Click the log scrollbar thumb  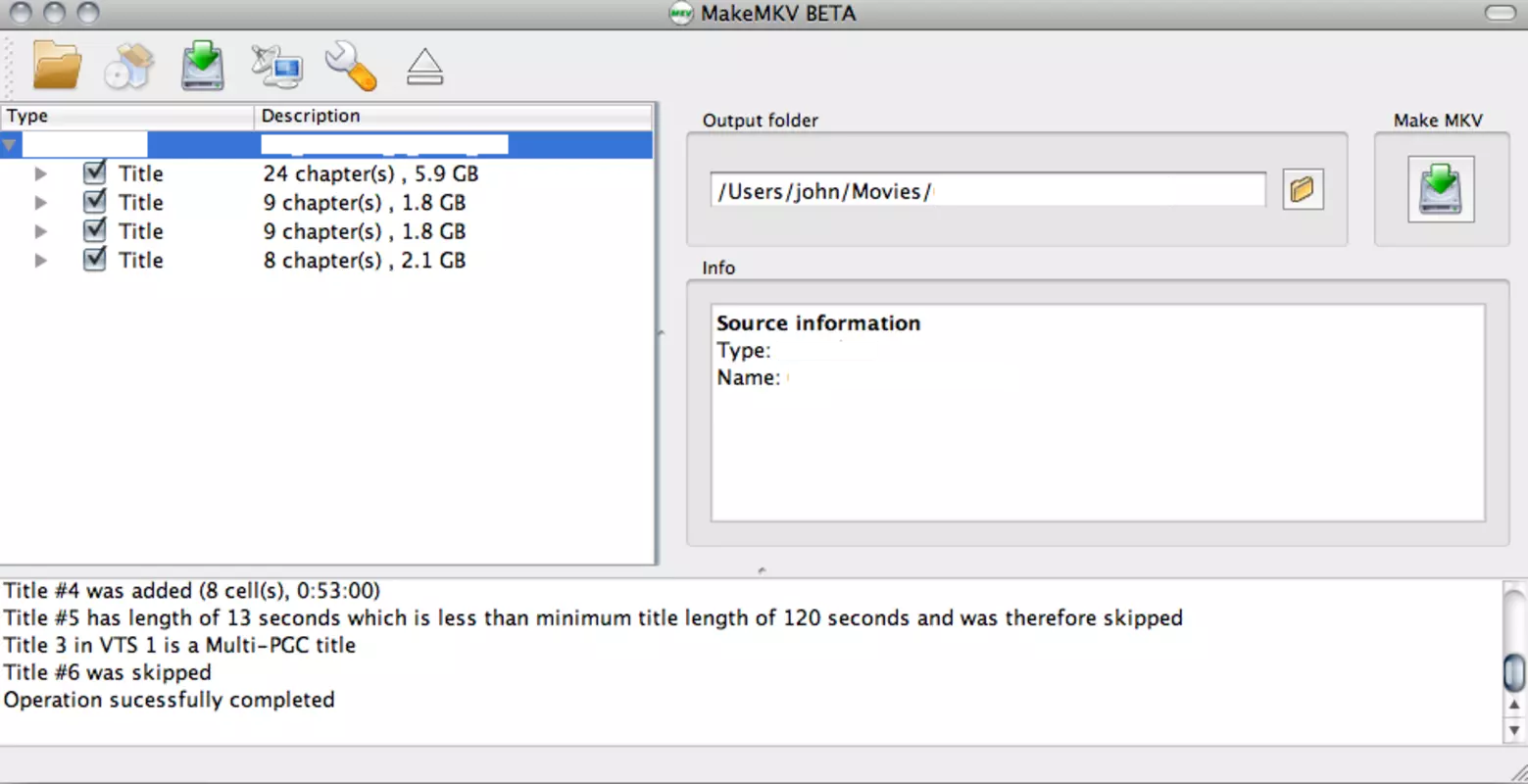pos(1514,672)
